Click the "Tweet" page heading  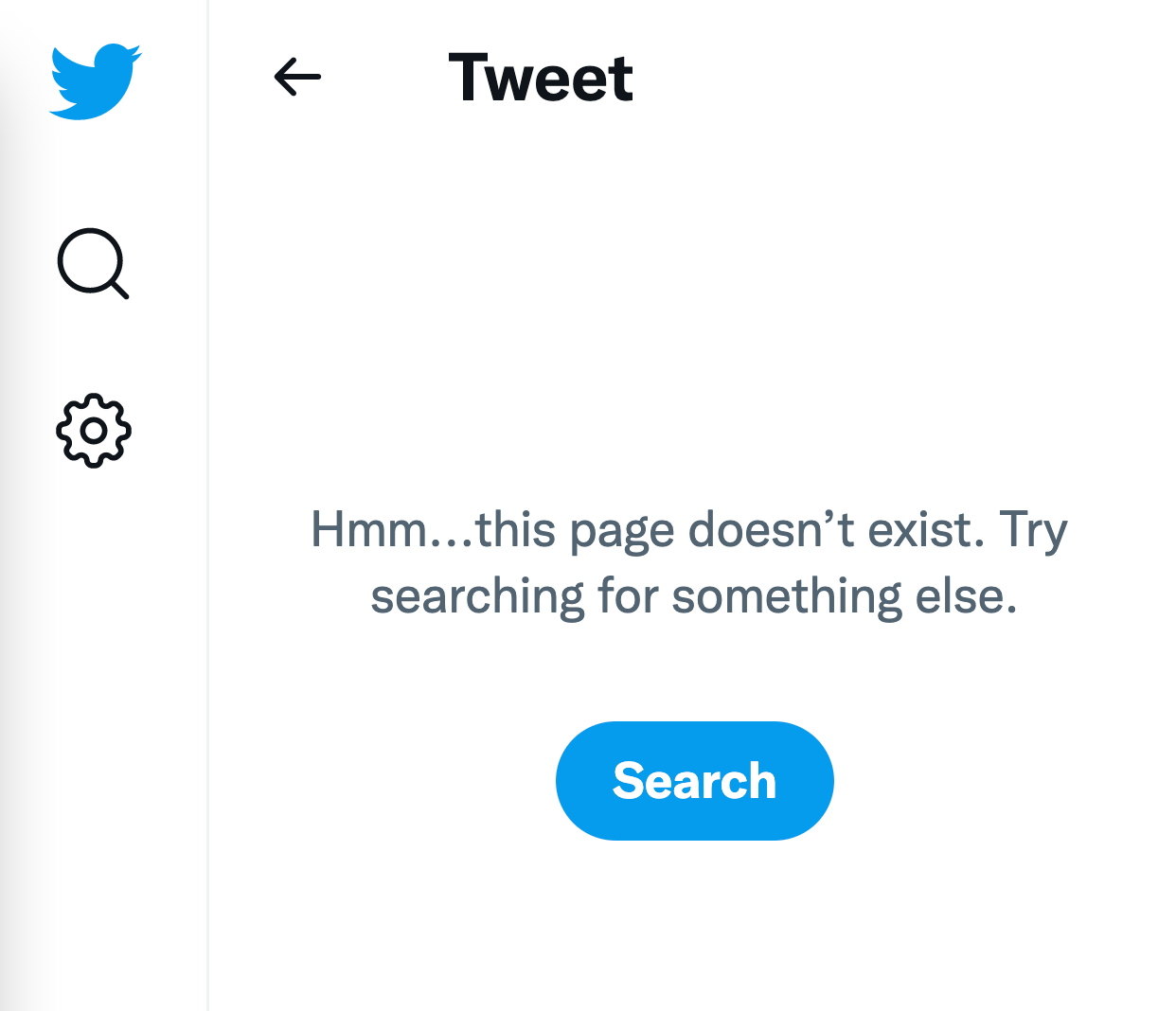pyautogui.click(x=541, y=78)
